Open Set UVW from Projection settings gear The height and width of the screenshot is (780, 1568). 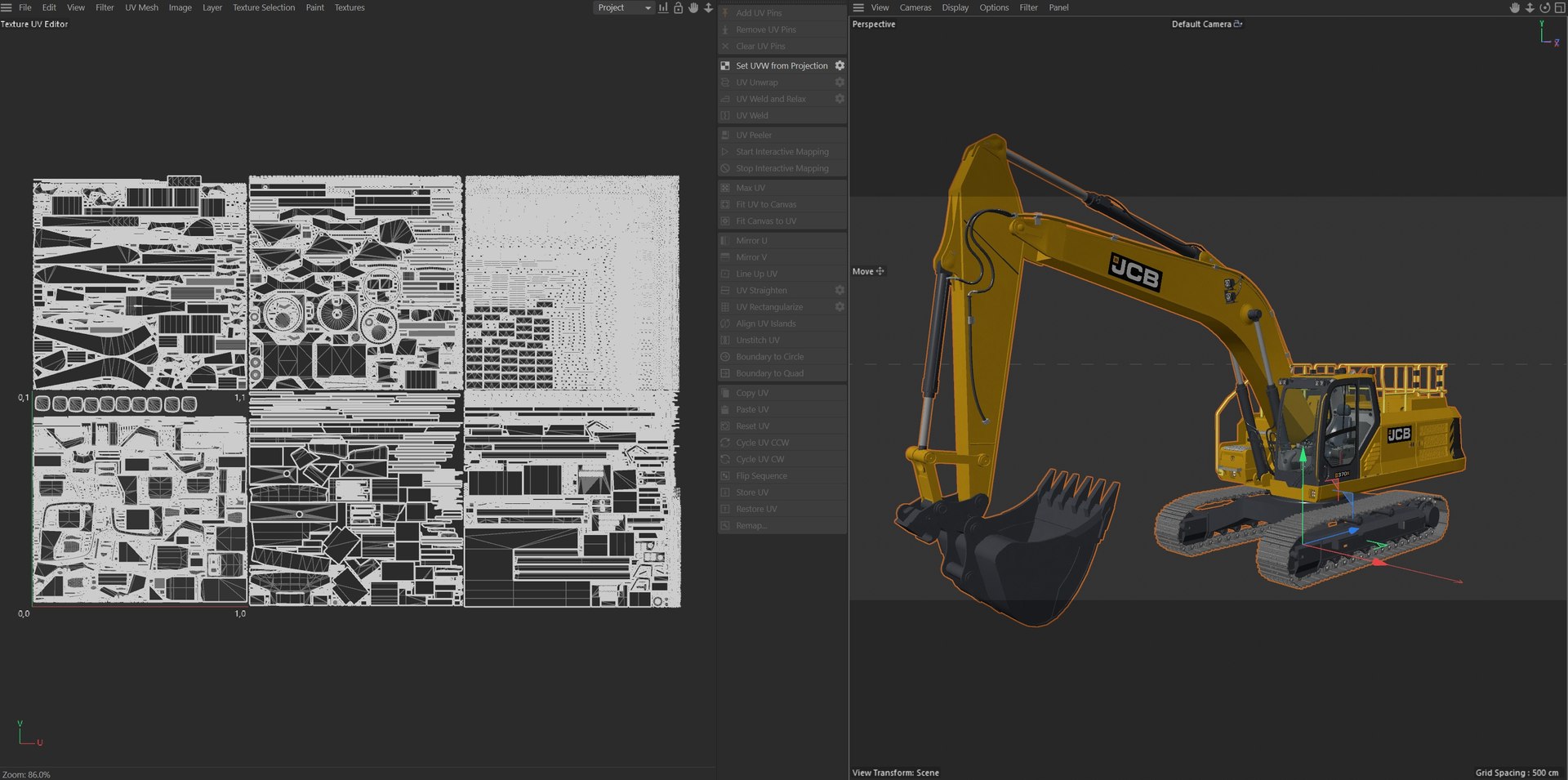tap(840, 65)
